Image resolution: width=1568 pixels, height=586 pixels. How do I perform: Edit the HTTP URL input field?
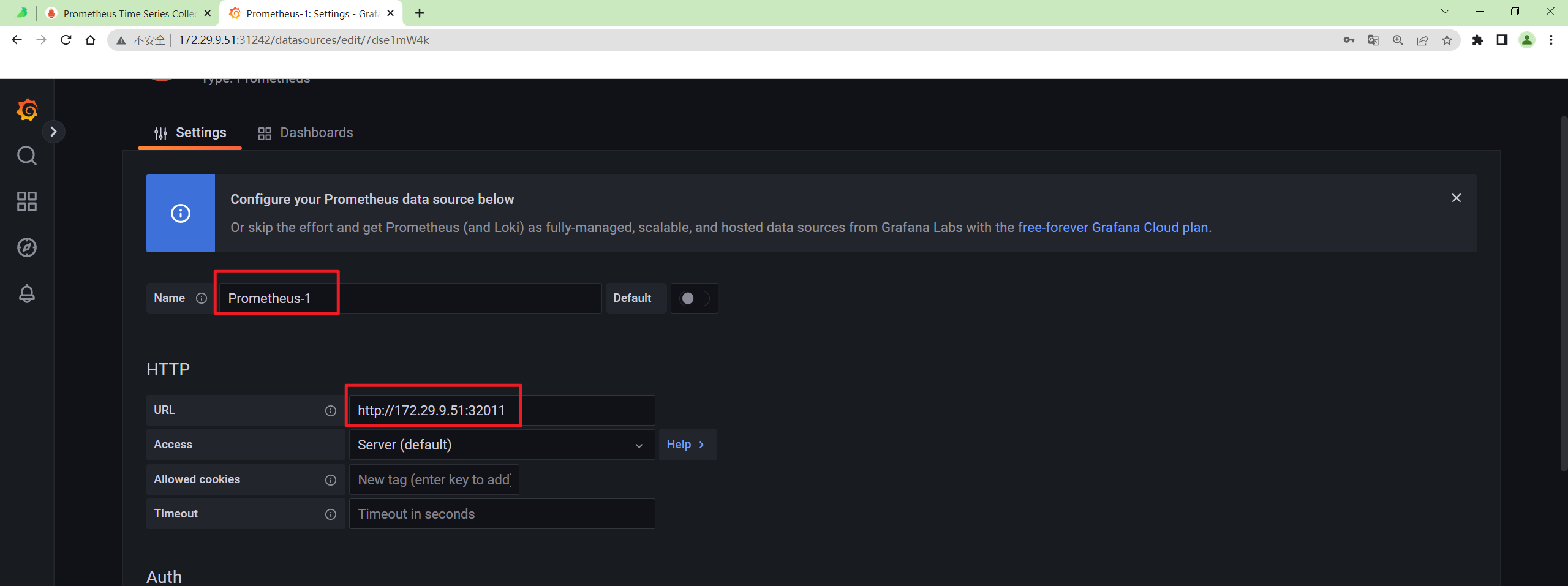[502, 410]
